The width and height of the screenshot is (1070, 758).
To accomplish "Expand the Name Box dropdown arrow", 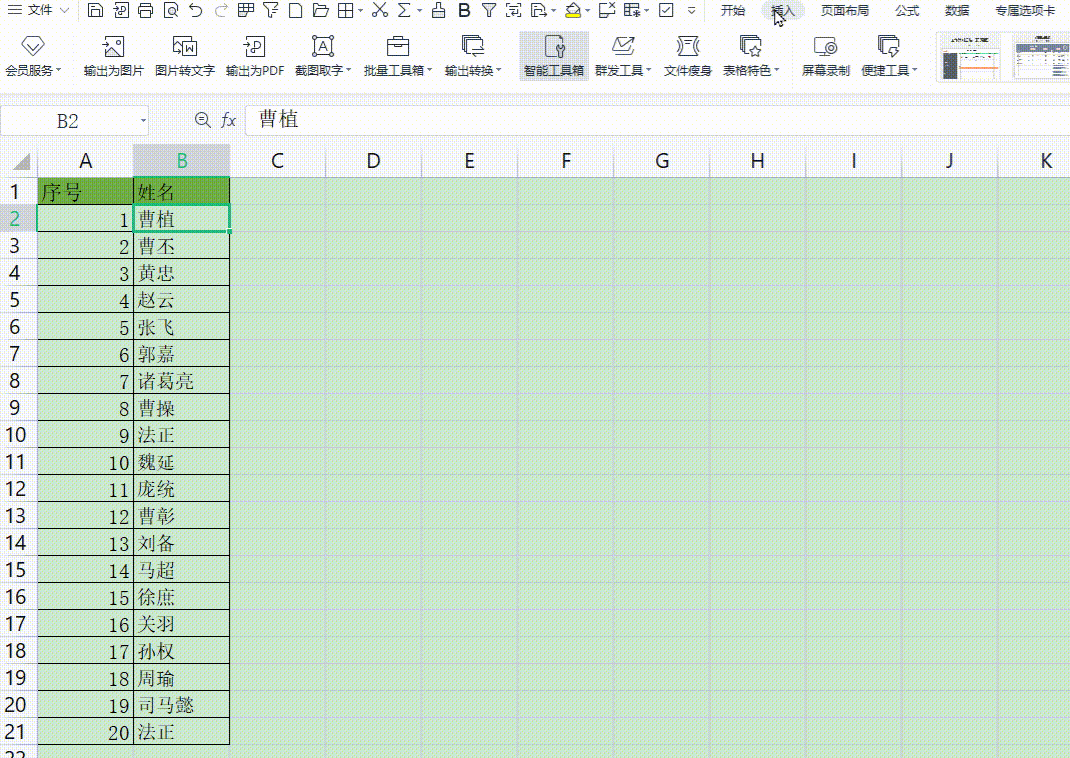I will coord(143,121).
